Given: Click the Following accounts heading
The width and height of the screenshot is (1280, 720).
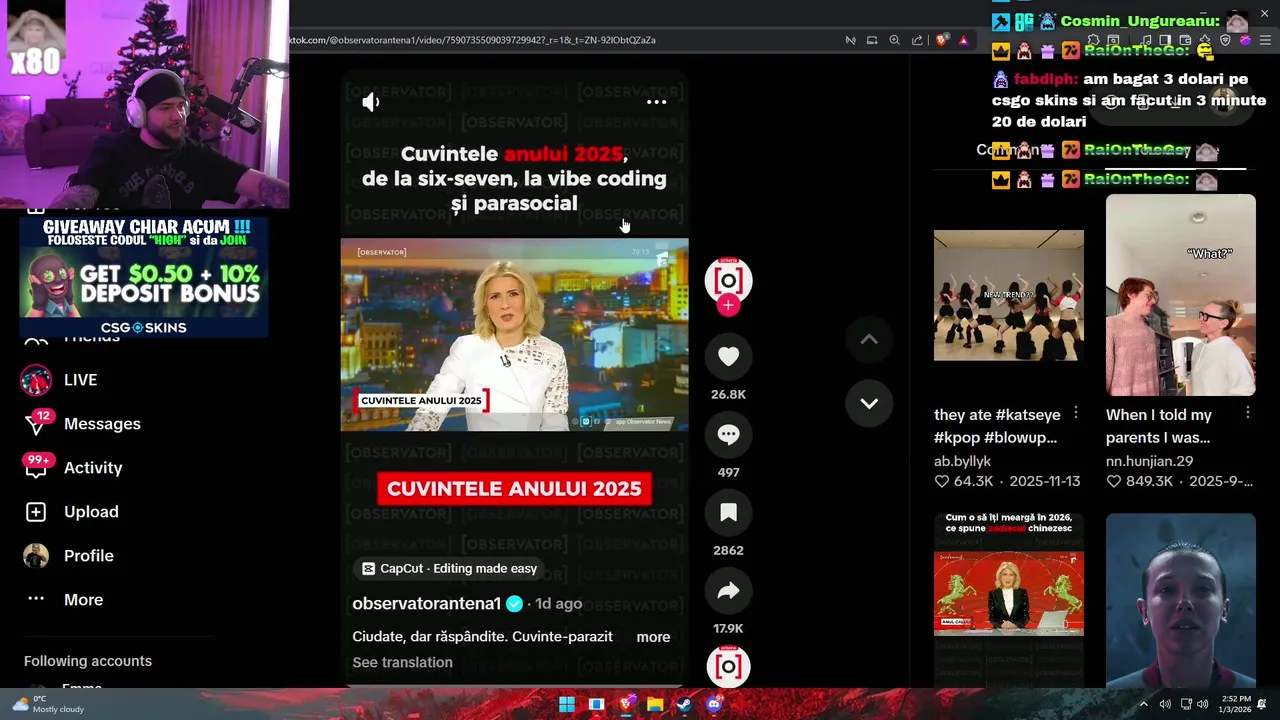Looking at the screenshot, I should tap(88, 661).
